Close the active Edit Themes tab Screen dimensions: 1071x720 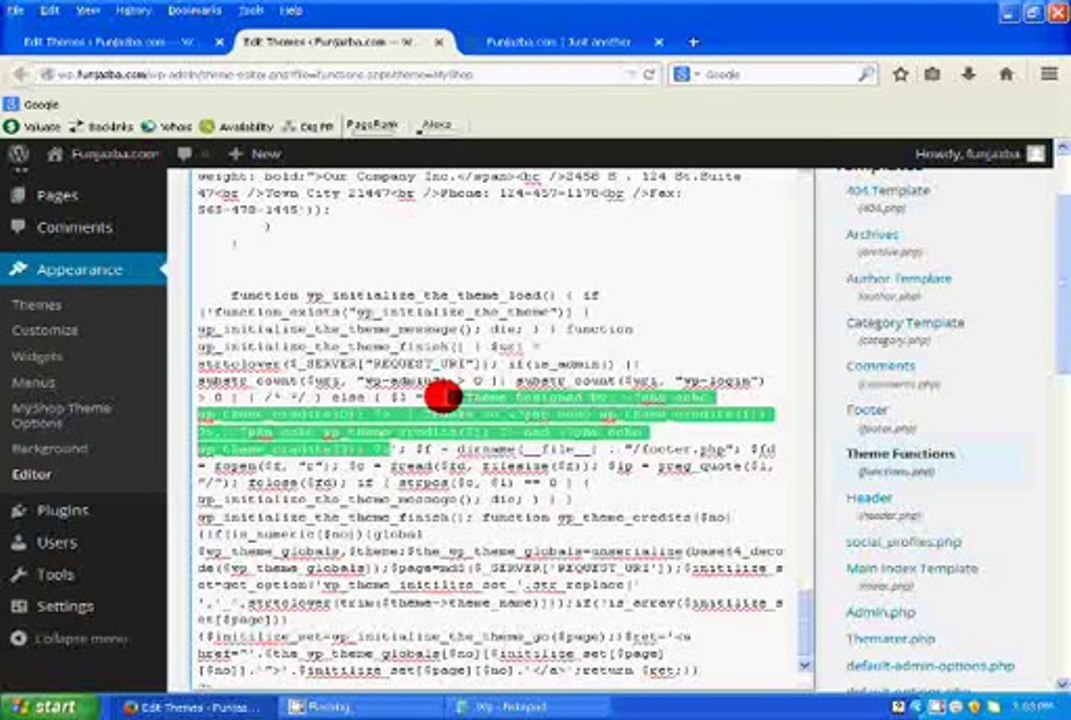click(439, 42)
